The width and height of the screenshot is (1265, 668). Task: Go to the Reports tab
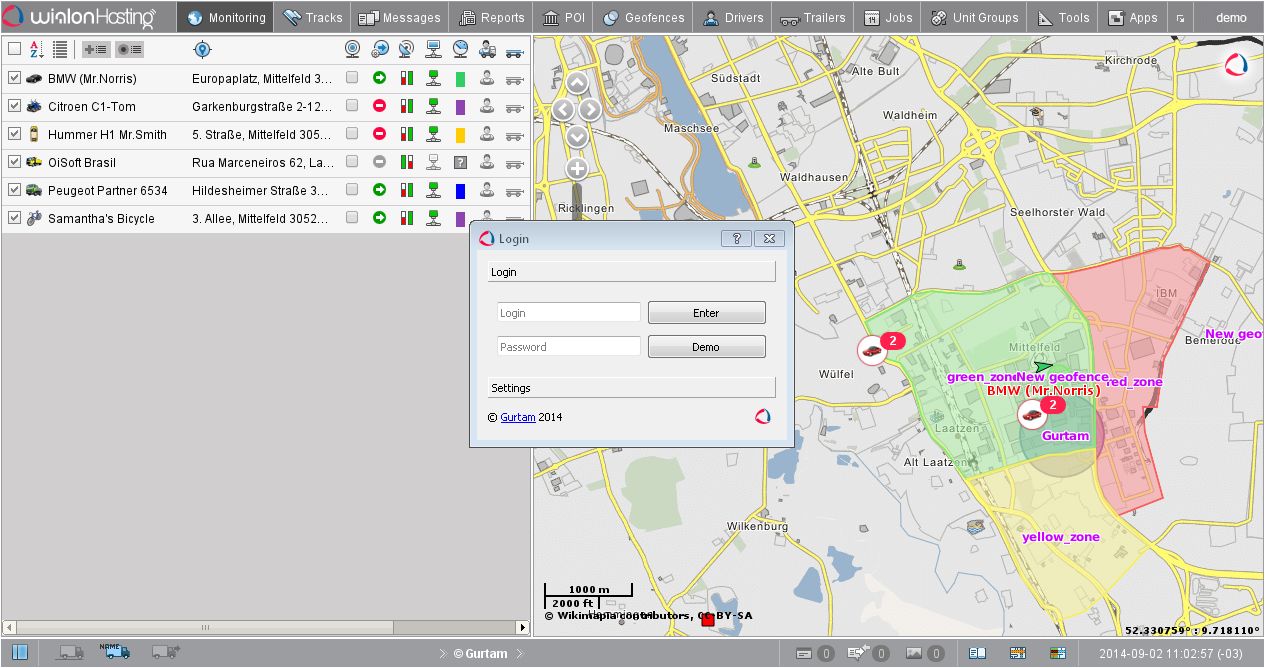[492, 17]
